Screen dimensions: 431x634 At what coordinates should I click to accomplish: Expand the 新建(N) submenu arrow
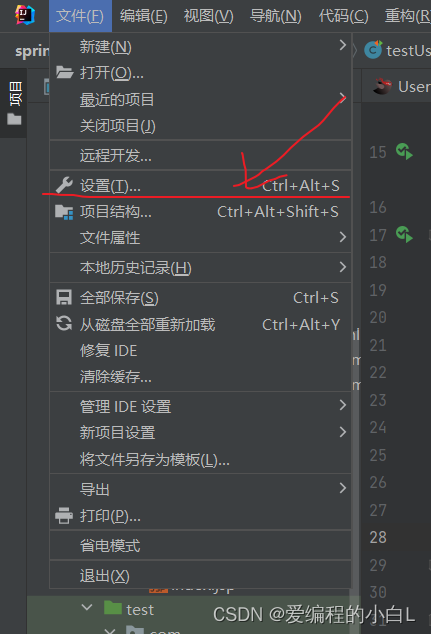(343, 45)
